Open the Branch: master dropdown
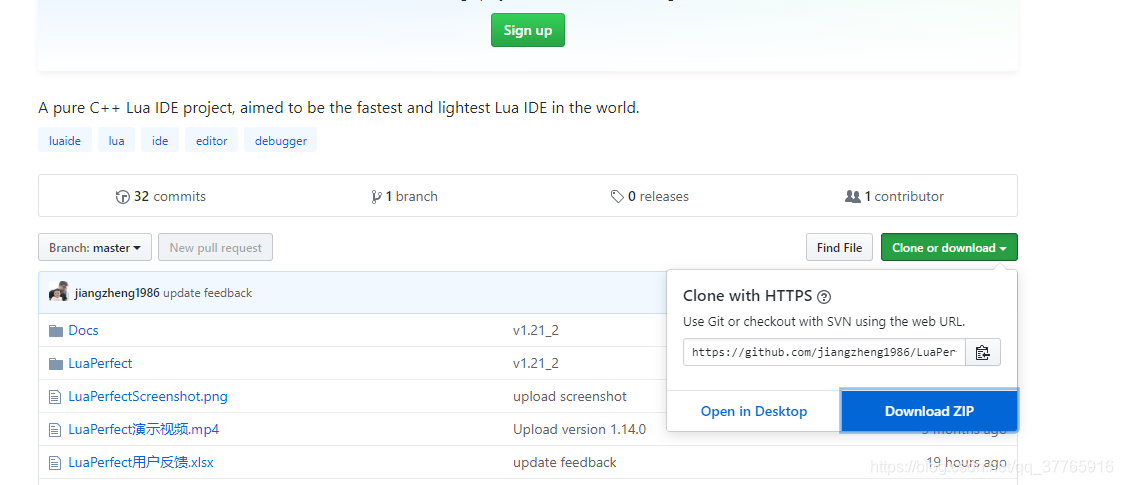 pos(95,248)
